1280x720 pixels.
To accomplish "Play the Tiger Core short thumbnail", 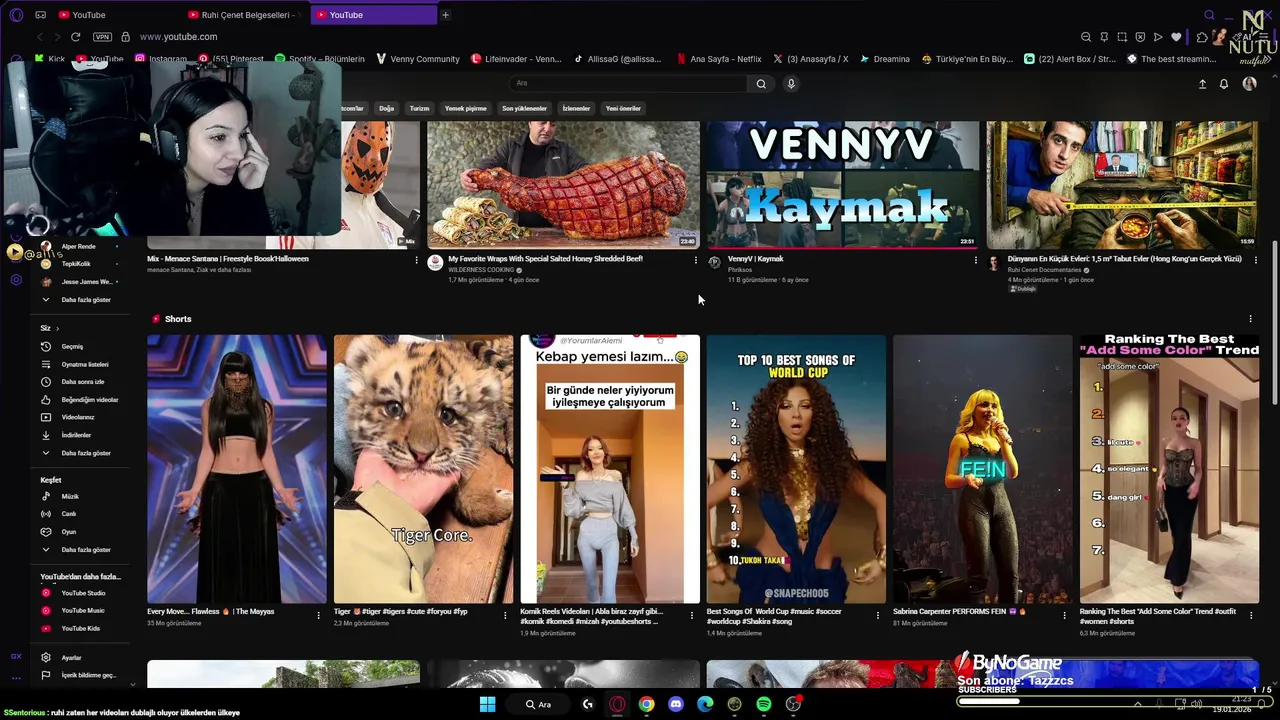I will pos(423,469).
